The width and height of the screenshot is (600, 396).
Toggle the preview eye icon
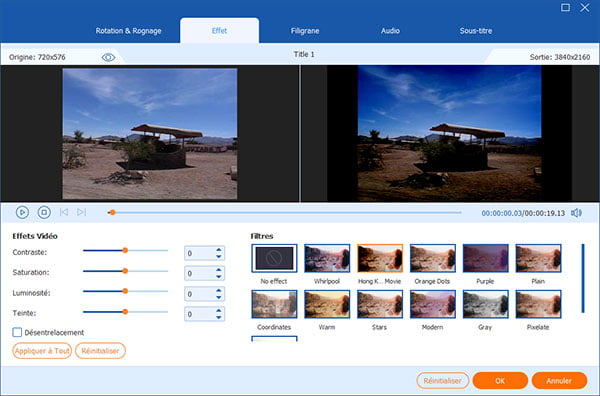(x=108, y=57)
